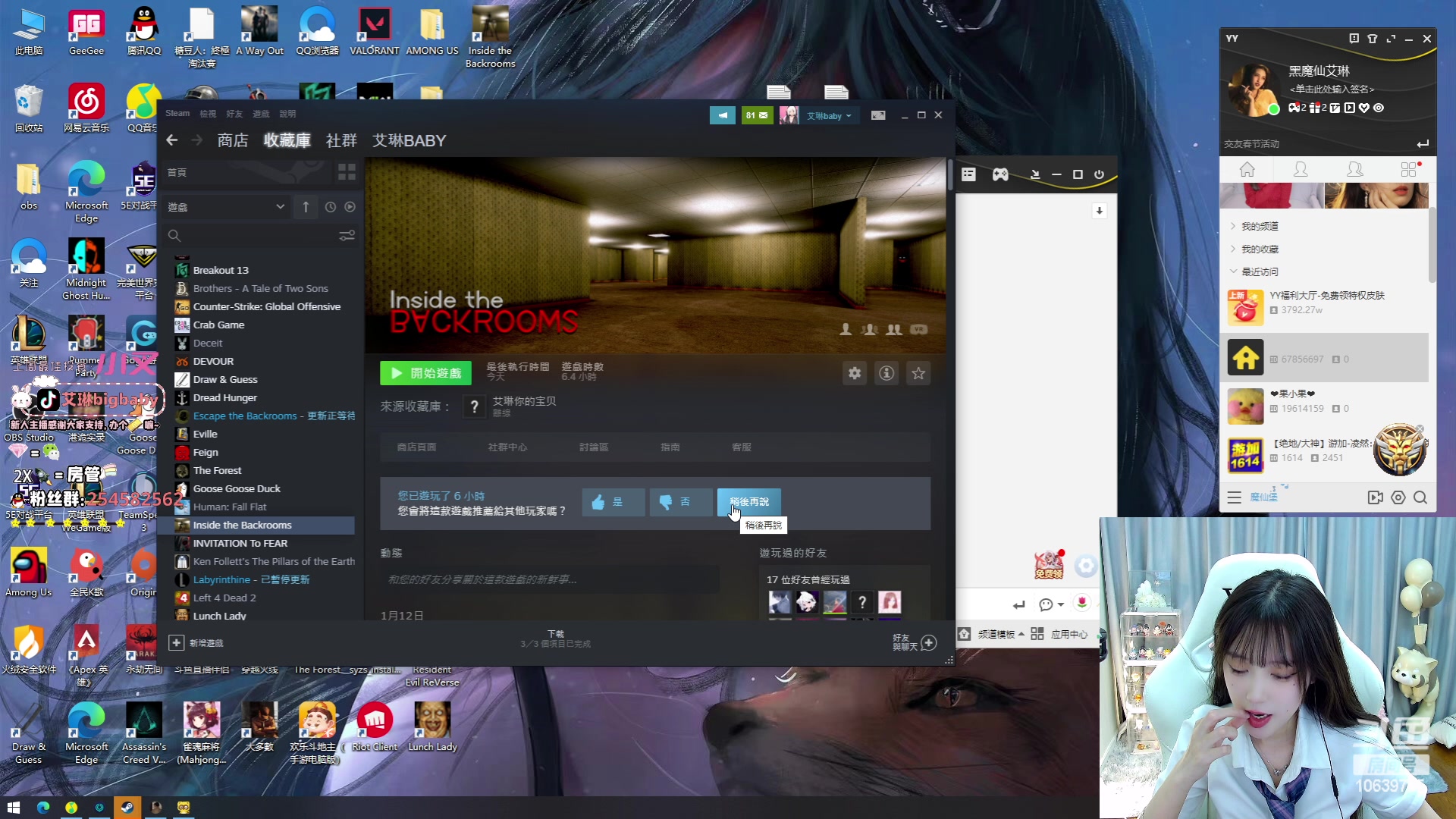Open 好友 menu in Steam
Image resolution: width=1456 pixels, height=819 pixels.
[234, 114]
